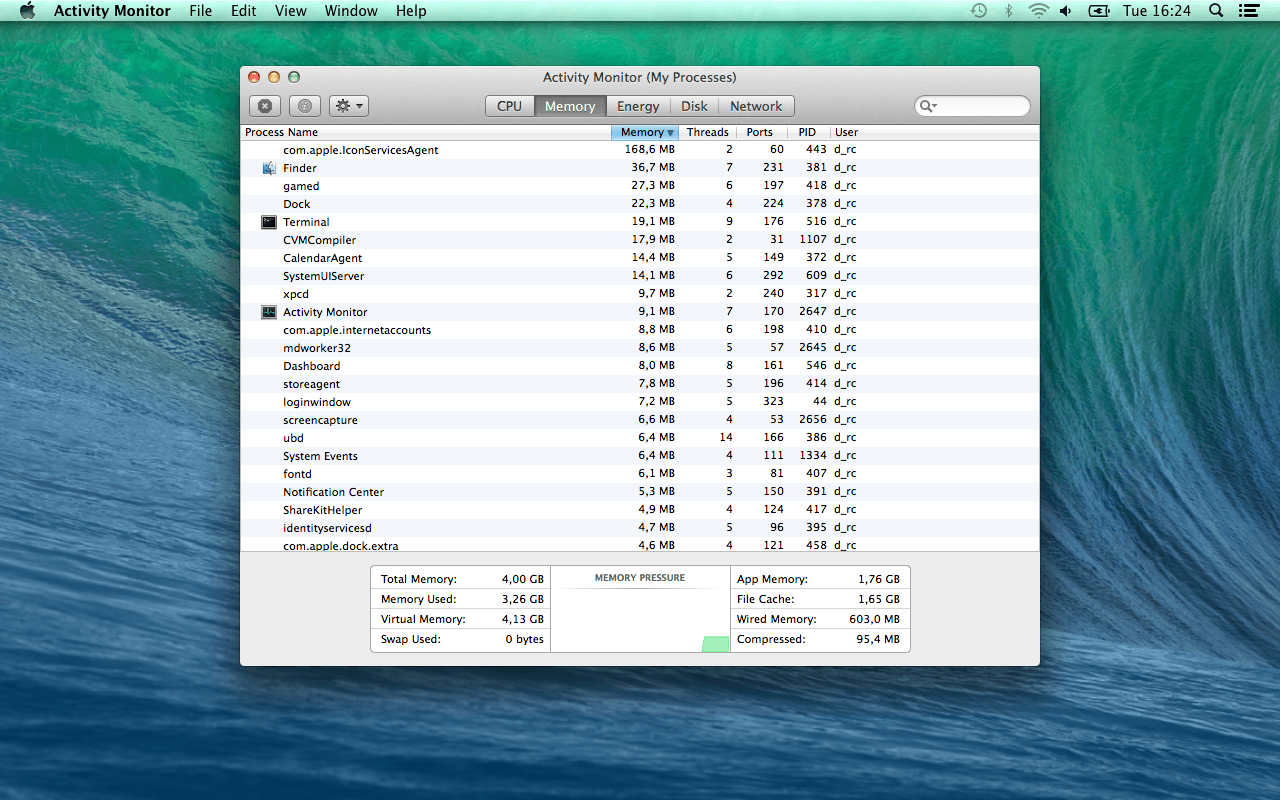Select the ShareKitHelper process
The width and height of the screenshot is (1280, 800).
click(x=640, y=510)
